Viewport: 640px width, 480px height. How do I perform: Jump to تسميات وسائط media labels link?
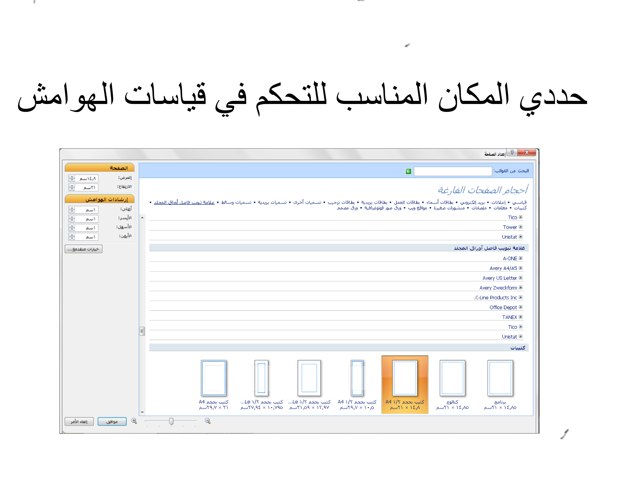pyautogui.click(x=236, y=202)
